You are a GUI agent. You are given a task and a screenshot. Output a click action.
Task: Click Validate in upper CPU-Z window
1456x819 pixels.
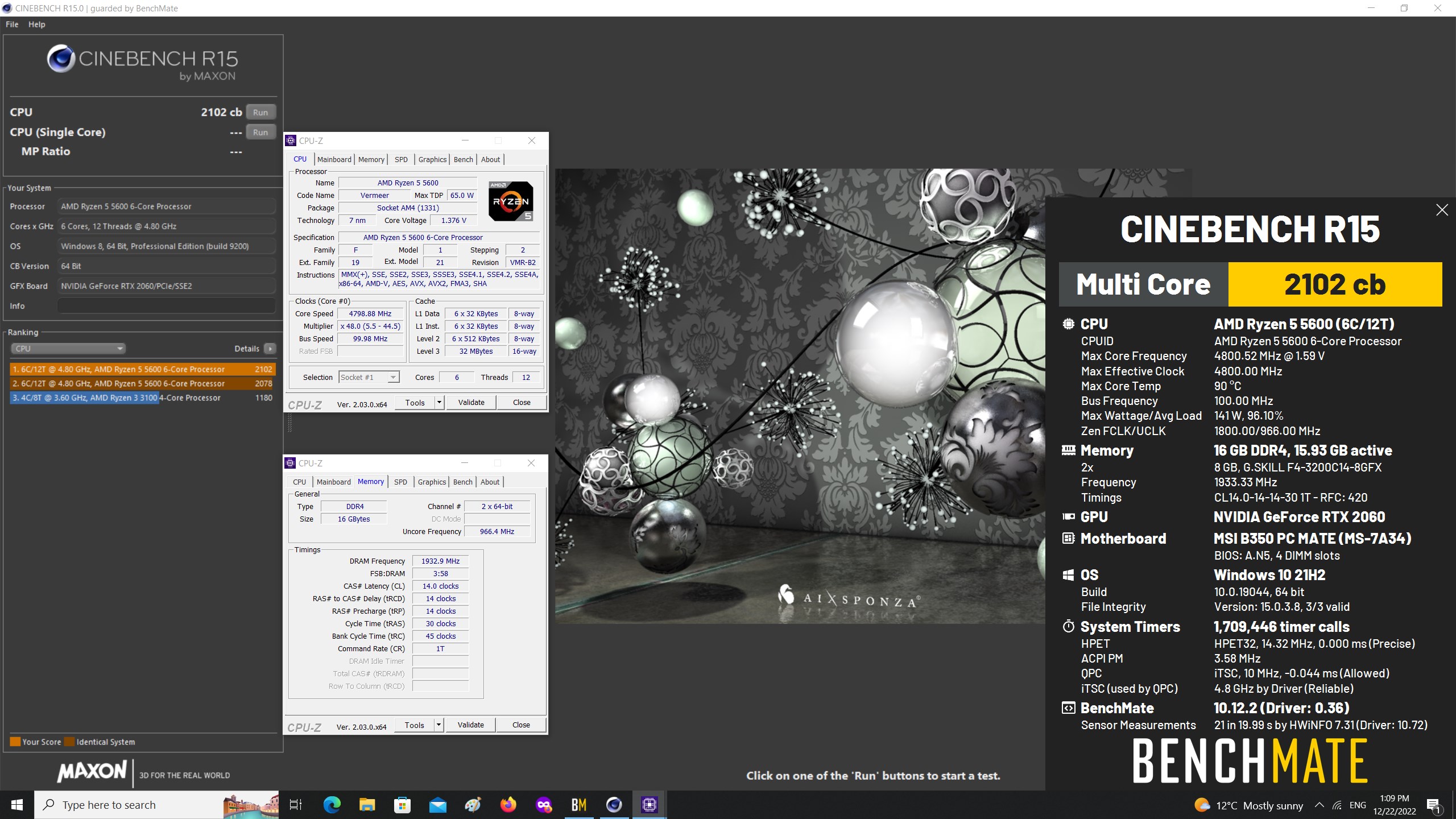click(471, 402)
